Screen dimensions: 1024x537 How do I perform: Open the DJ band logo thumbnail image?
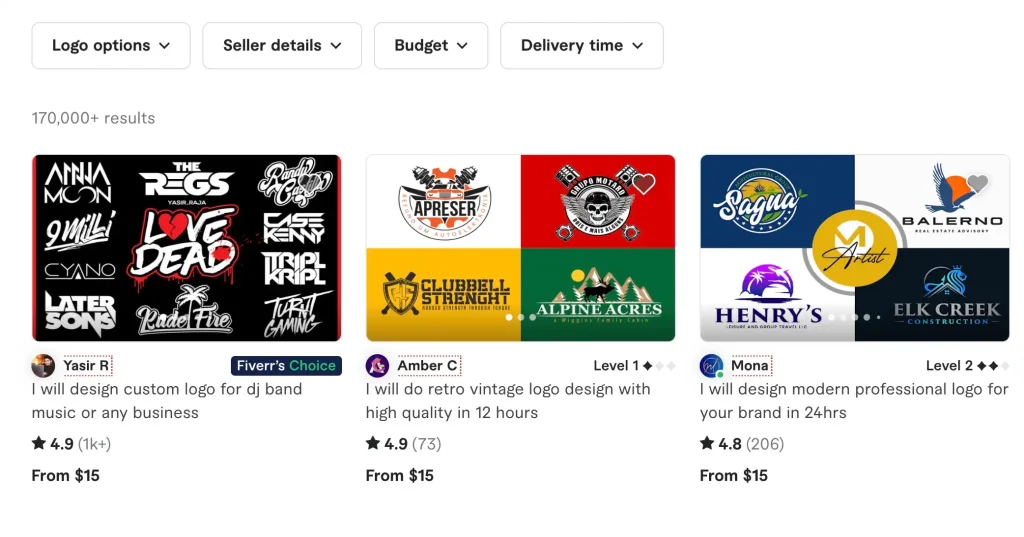186,248
